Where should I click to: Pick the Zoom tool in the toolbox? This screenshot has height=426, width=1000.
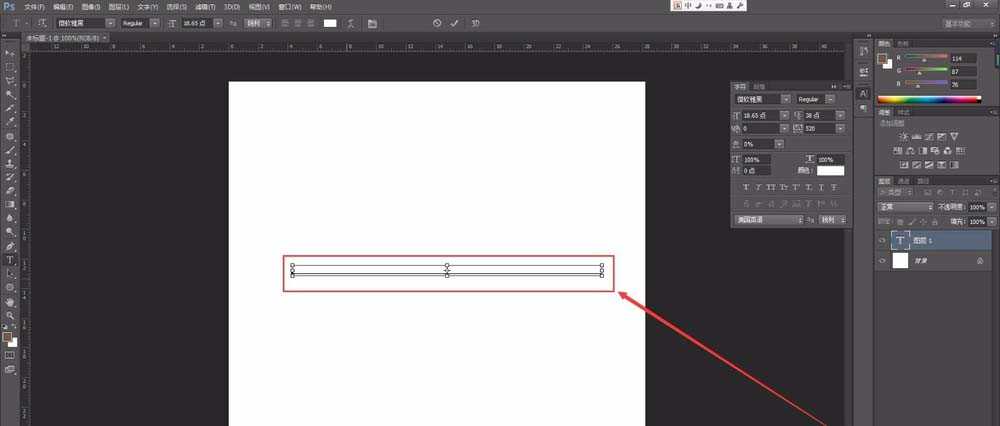tap(10, 315)
